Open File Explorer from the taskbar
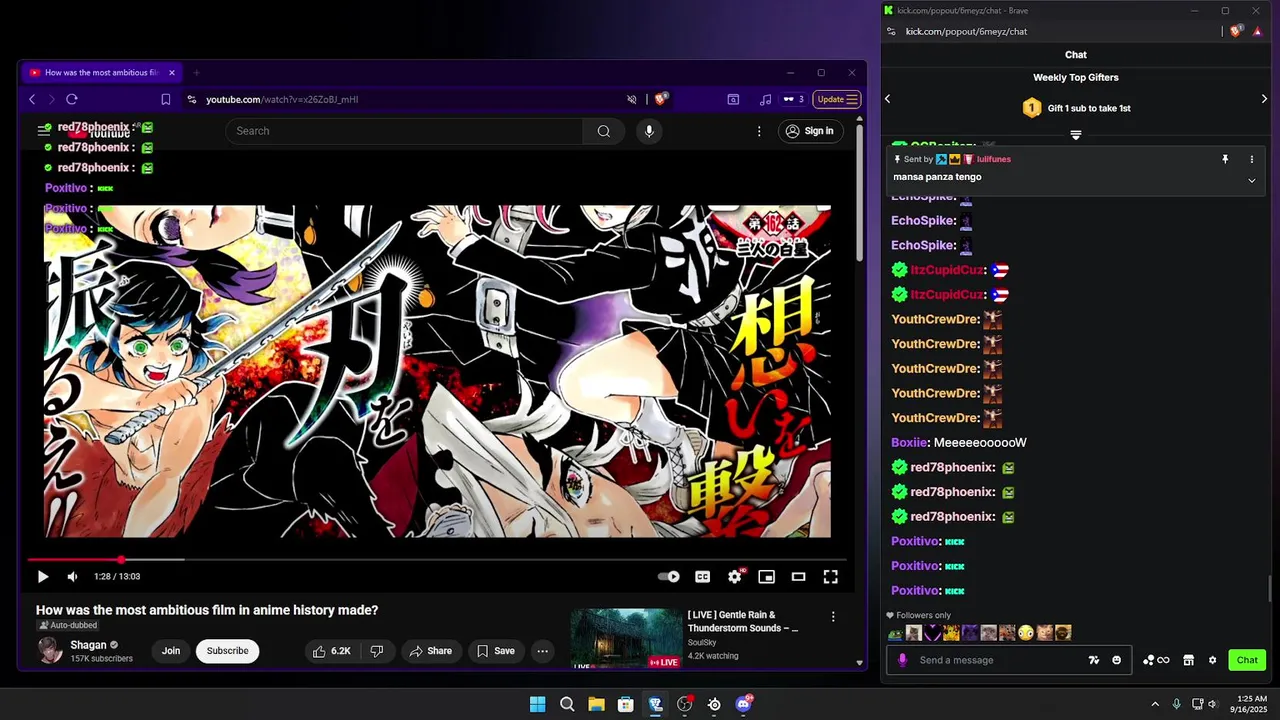 596,705
